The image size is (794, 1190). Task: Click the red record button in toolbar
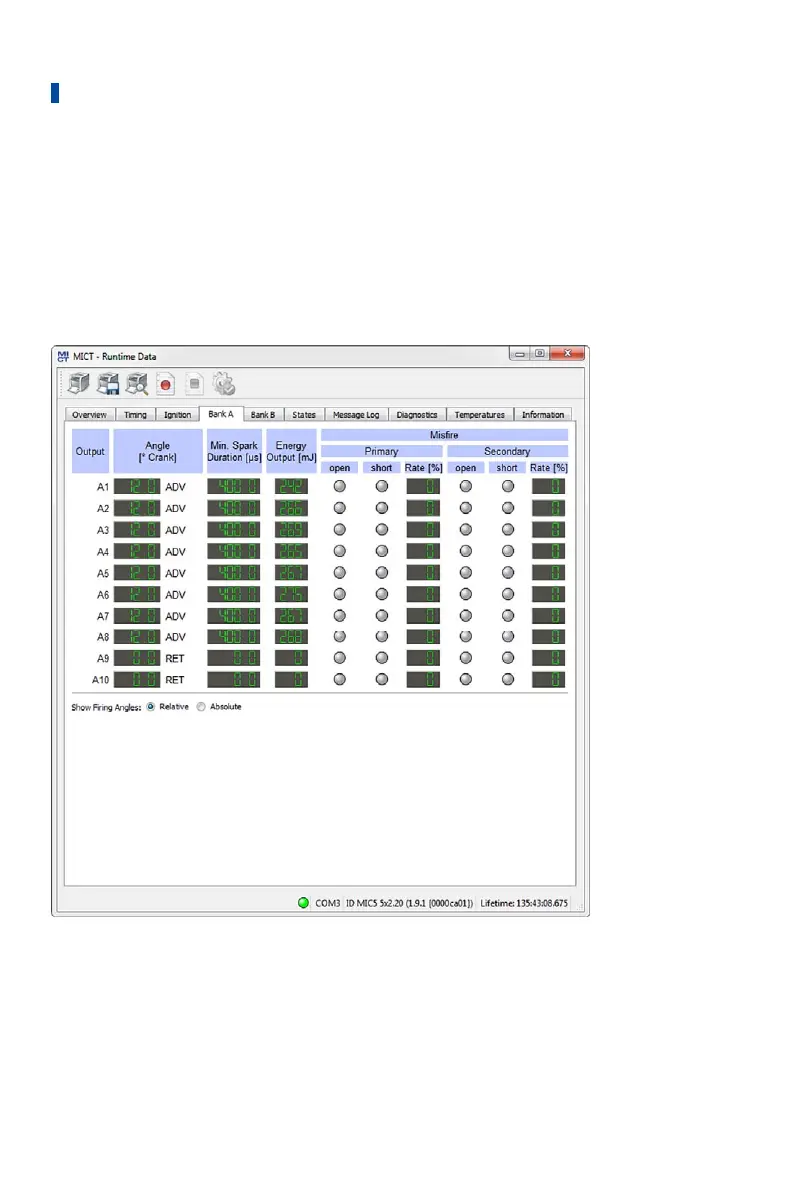(166, 385)
